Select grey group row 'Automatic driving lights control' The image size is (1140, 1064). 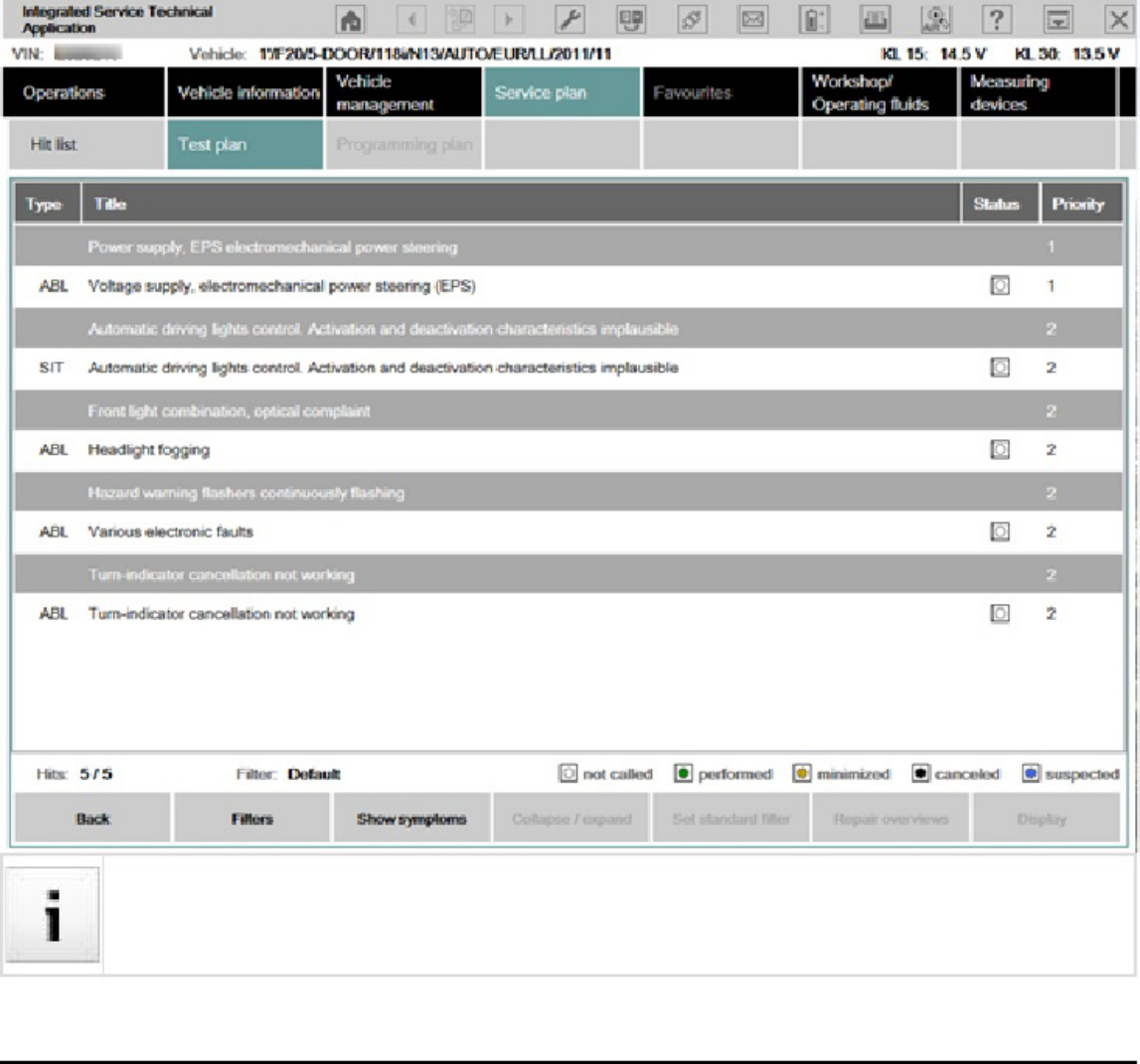pos(569,329)
